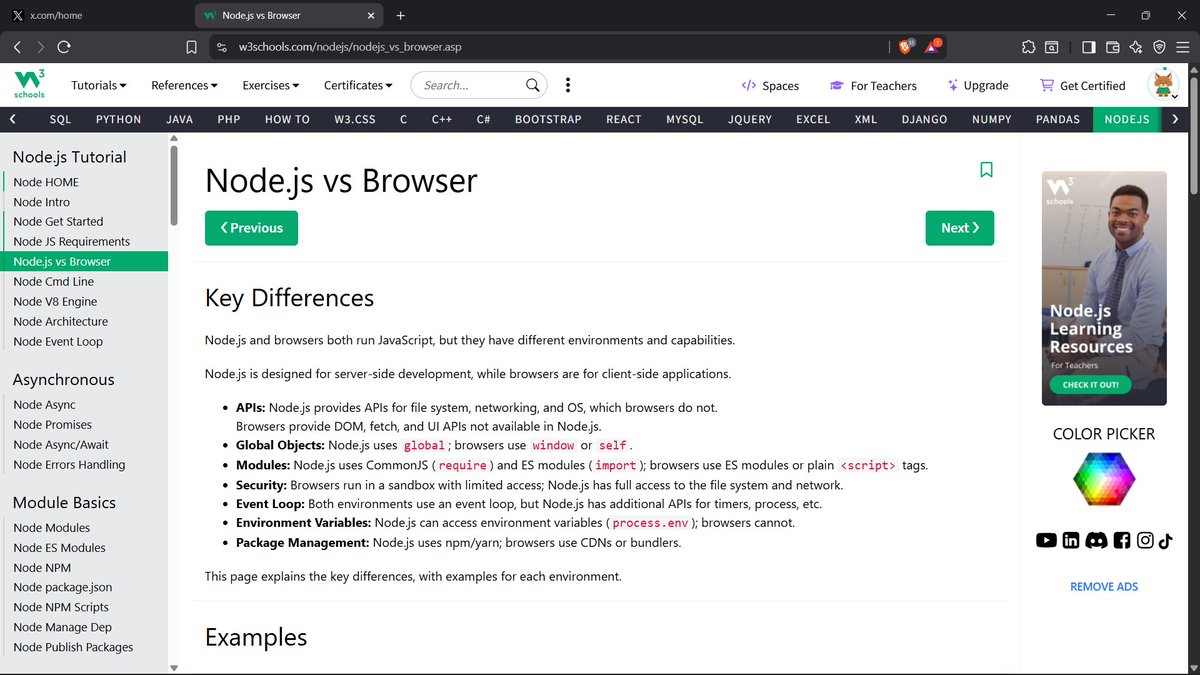Click the site settings icon in address bar
The width and height of the screenshot is (1200, 675).
pos(222,47)
